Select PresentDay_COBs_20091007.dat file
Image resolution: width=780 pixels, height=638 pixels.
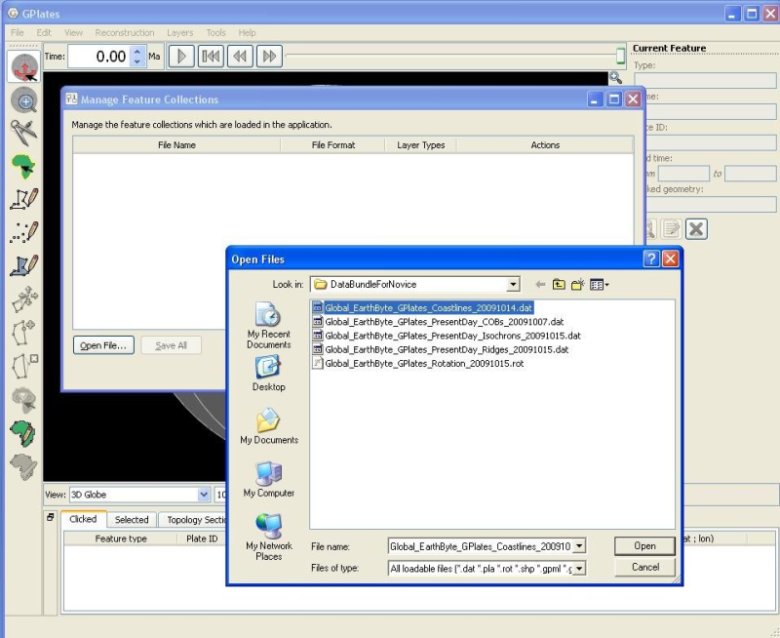tap(438, 322)
